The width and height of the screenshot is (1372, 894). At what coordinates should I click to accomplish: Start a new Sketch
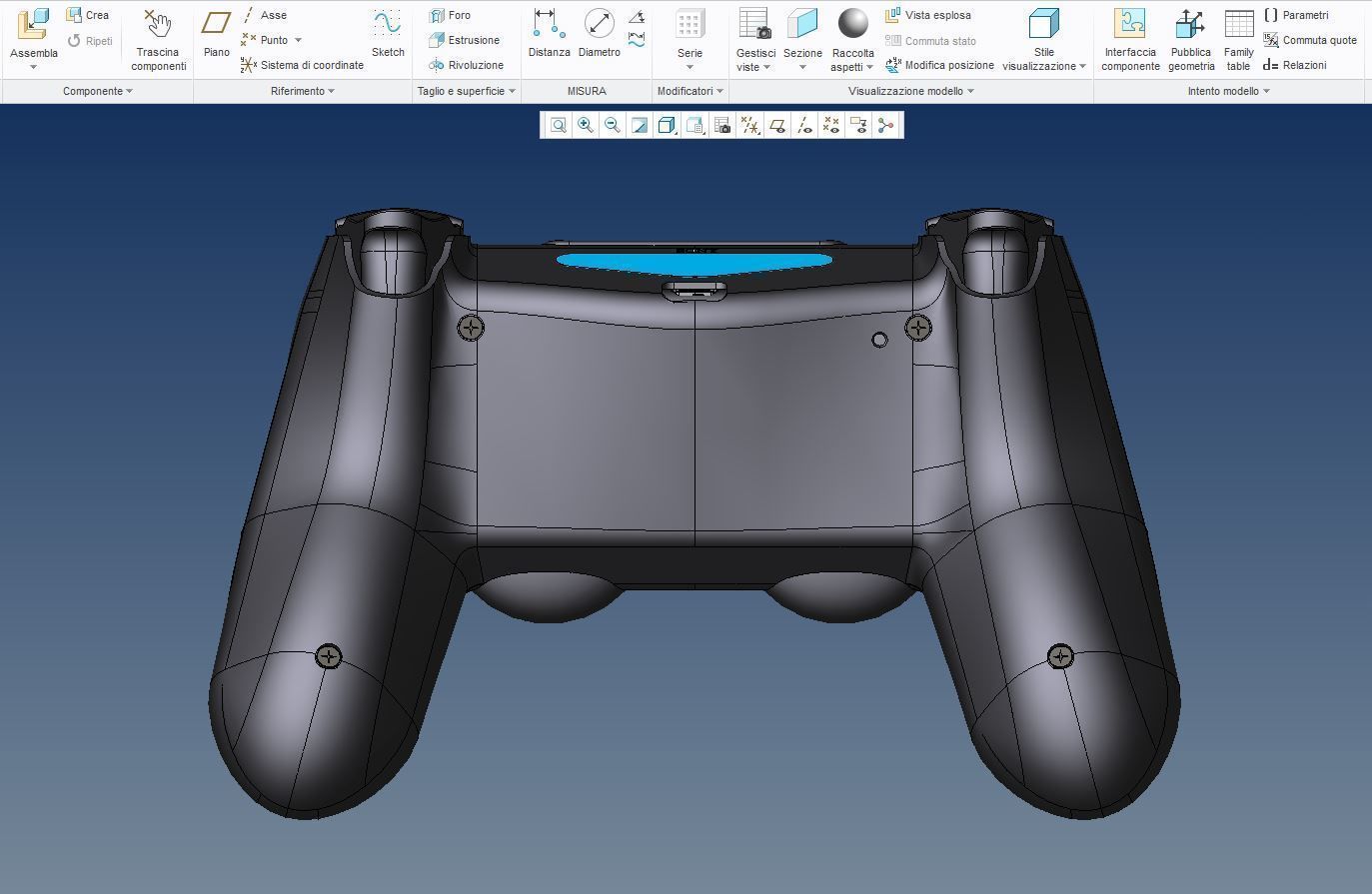click(388, 33)
